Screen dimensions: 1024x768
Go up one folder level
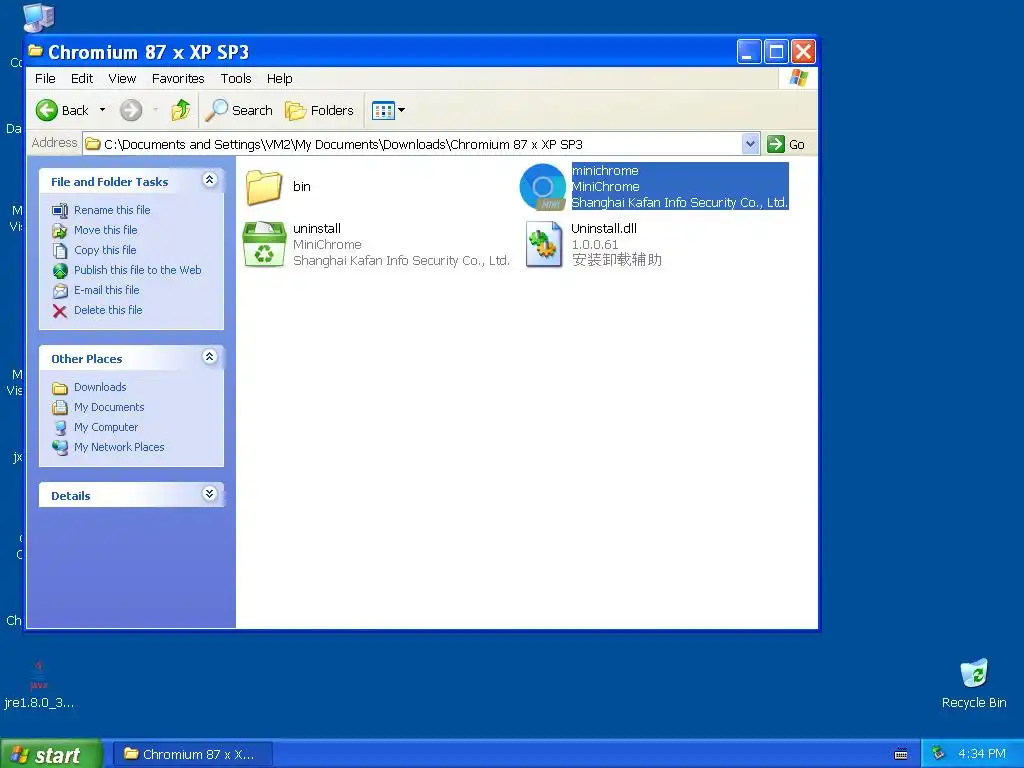coord(180,110)
